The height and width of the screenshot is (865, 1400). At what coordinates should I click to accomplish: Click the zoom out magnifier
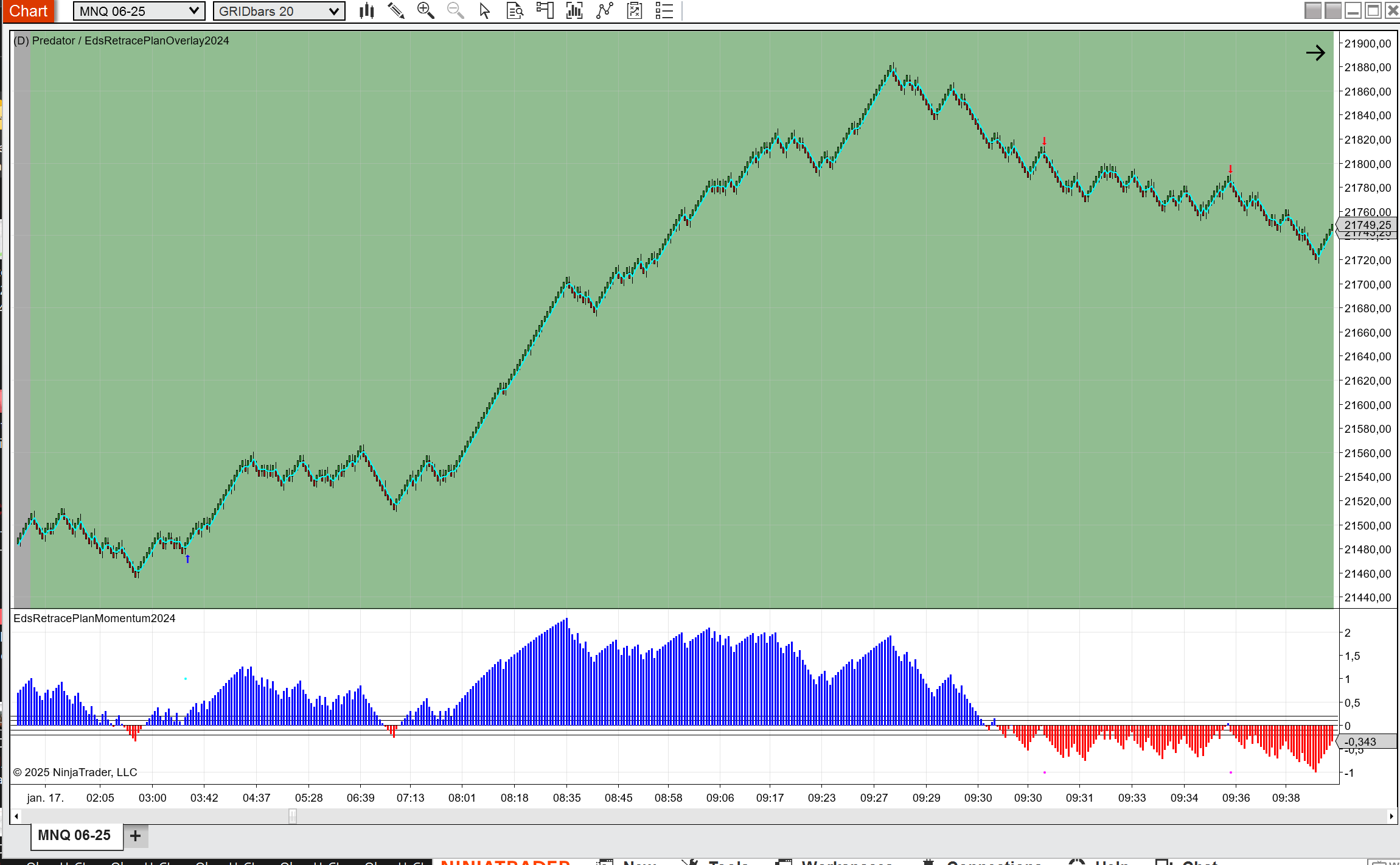[455, 10]
